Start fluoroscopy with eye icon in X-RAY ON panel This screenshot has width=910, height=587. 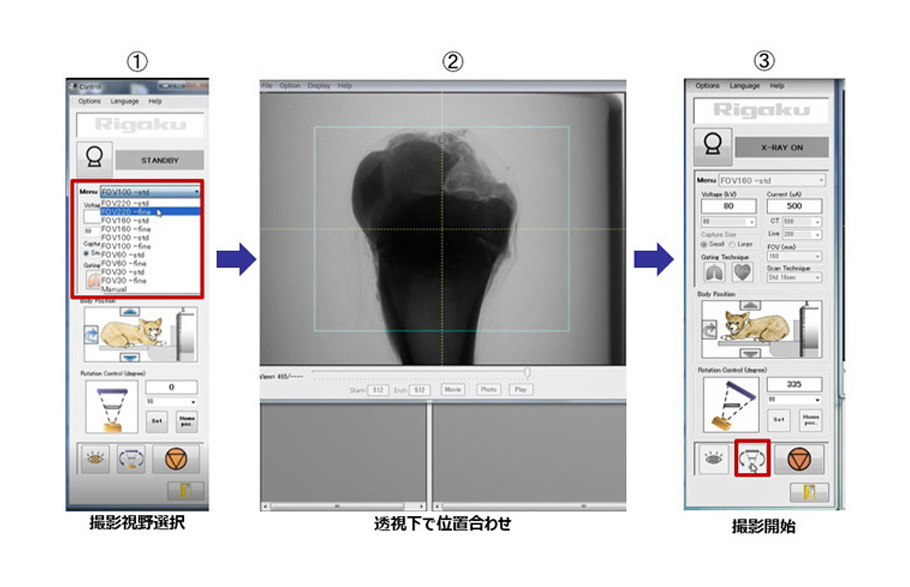[x=713, y=459]
